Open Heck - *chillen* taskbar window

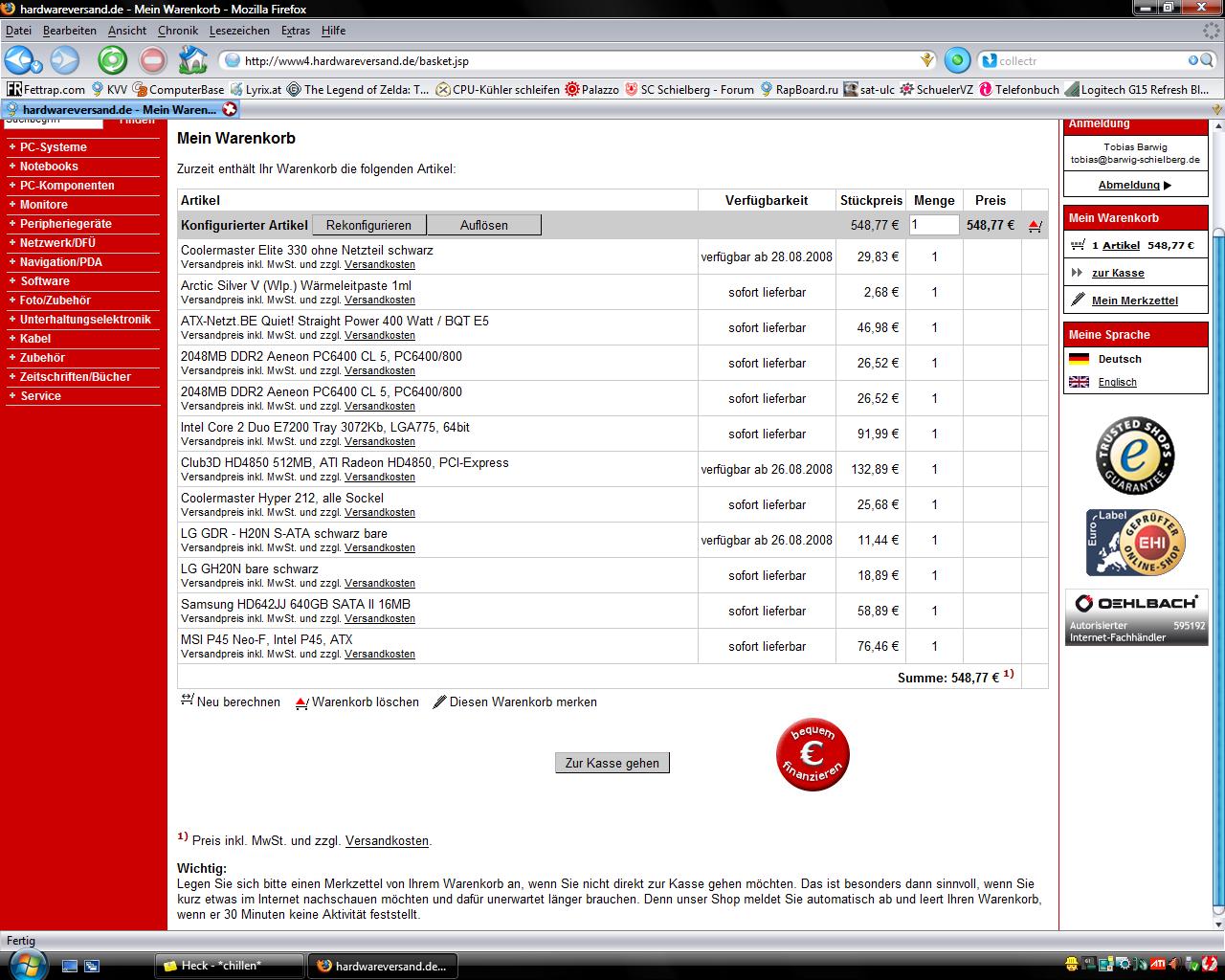point(229,965)
